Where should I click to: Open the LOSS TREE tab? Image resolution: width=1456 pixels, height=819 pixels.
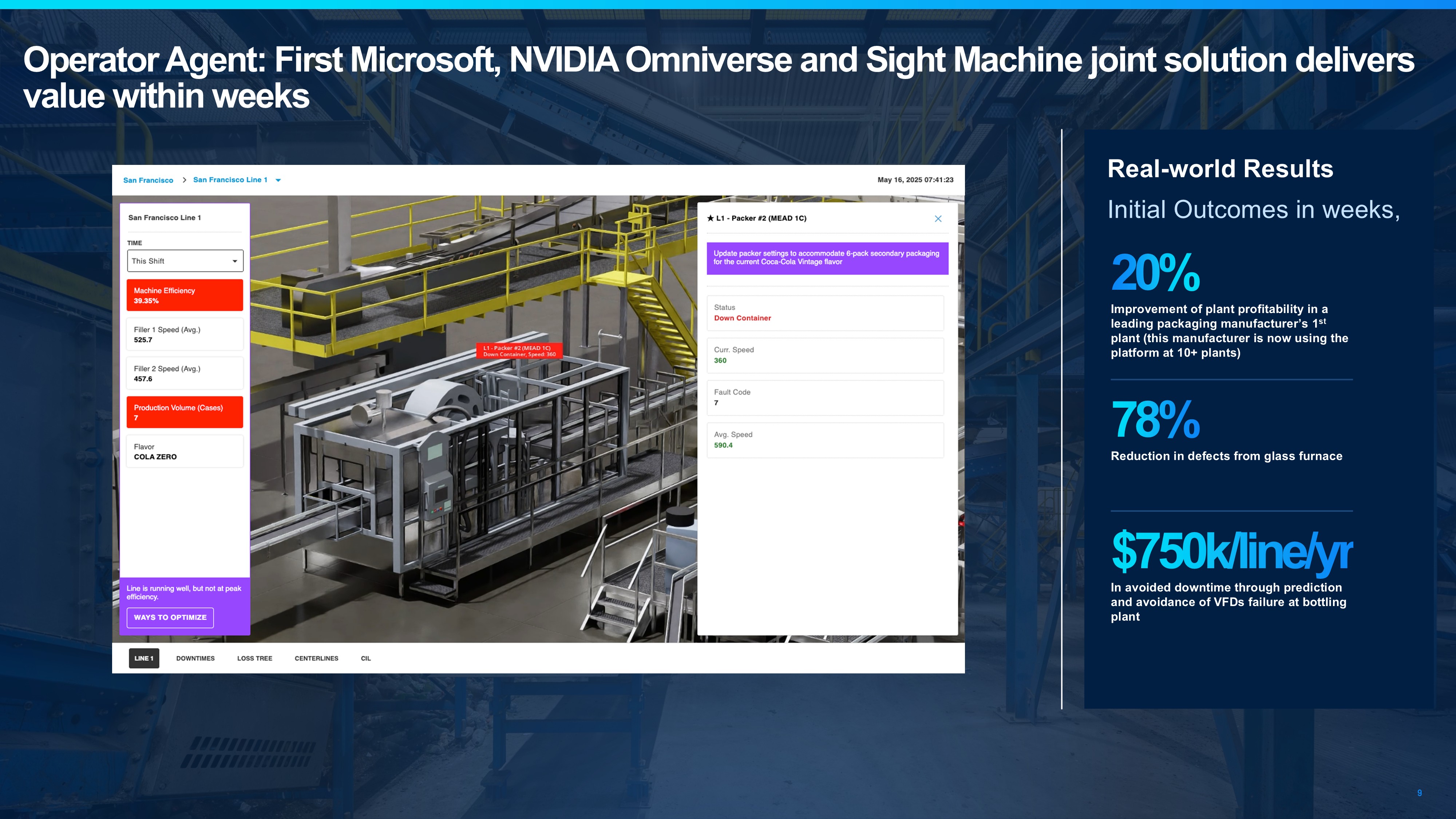pos(254,658)
